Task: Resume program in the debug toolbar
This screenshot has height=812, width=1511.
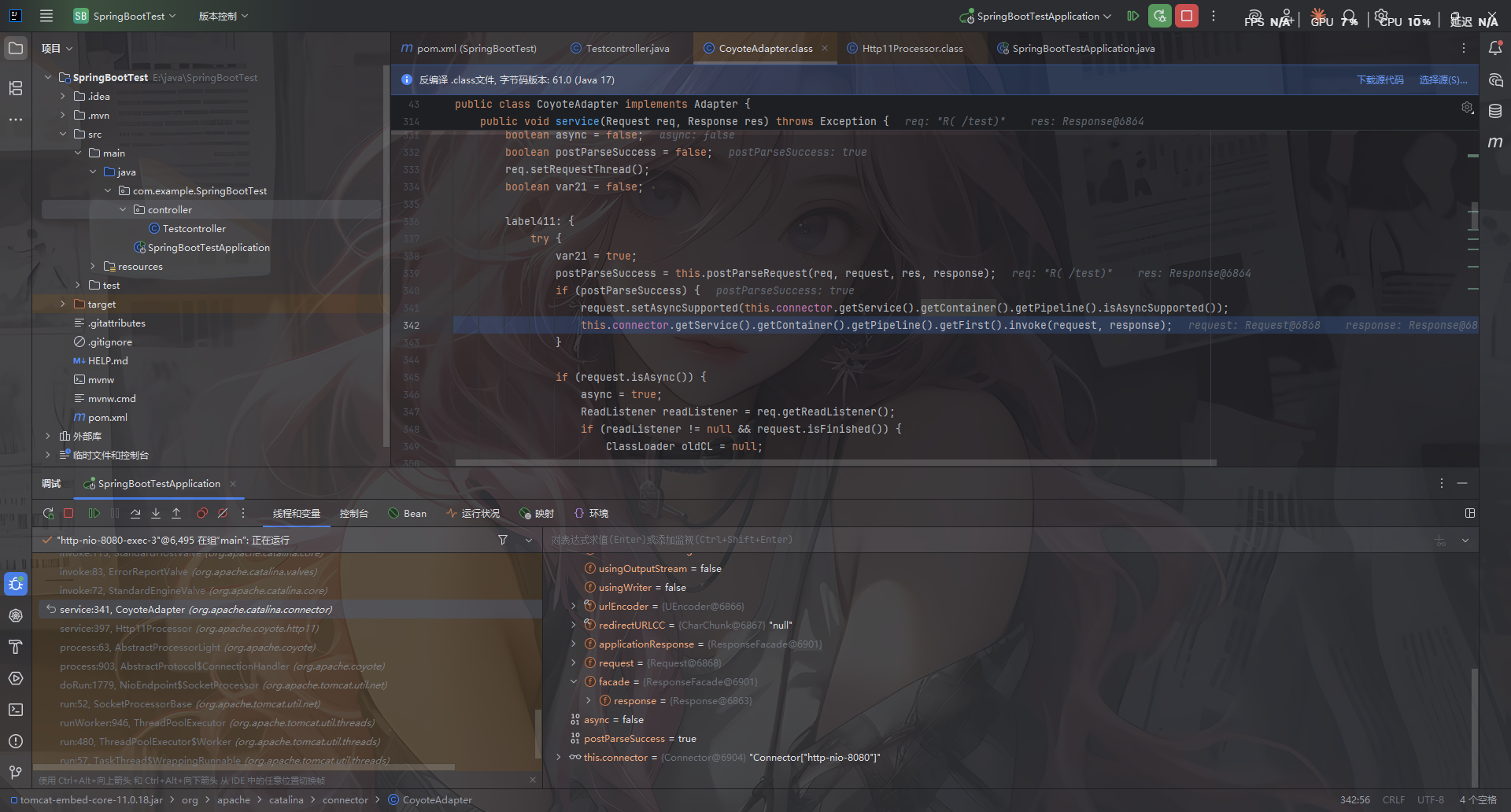Action: click(94, 513)
